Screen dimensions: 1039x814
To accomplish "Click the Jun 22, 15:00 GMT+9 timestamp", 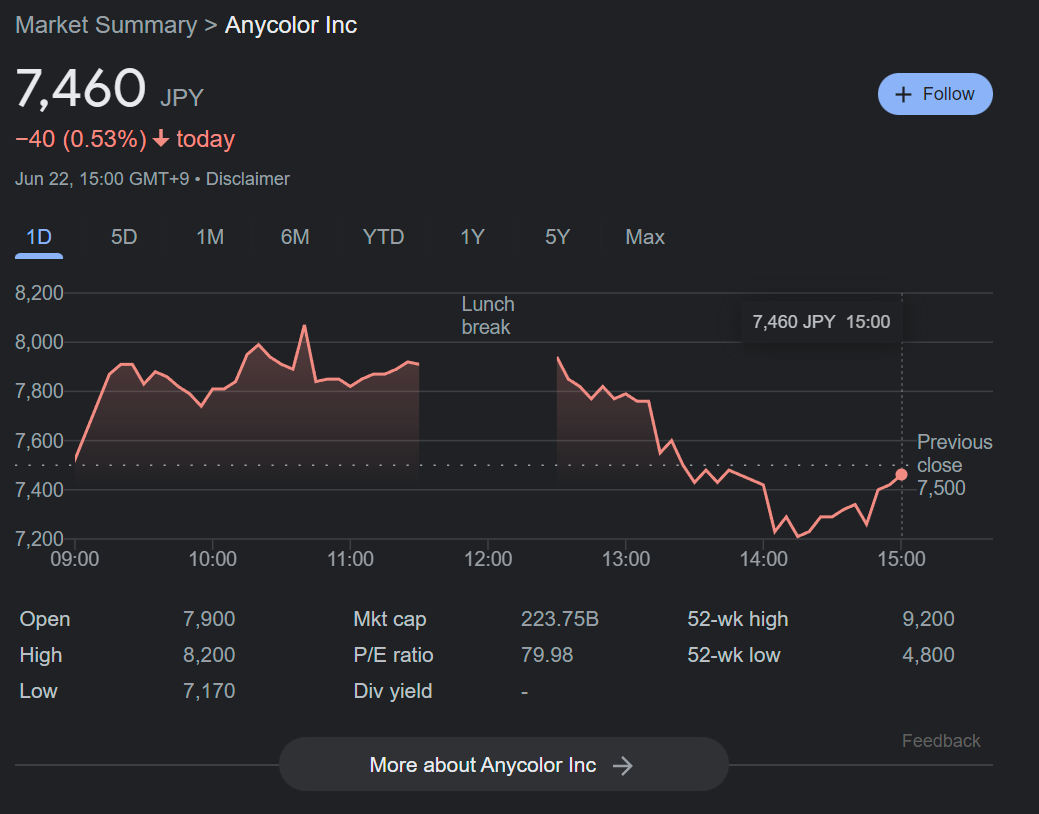I will coord(102,179).
